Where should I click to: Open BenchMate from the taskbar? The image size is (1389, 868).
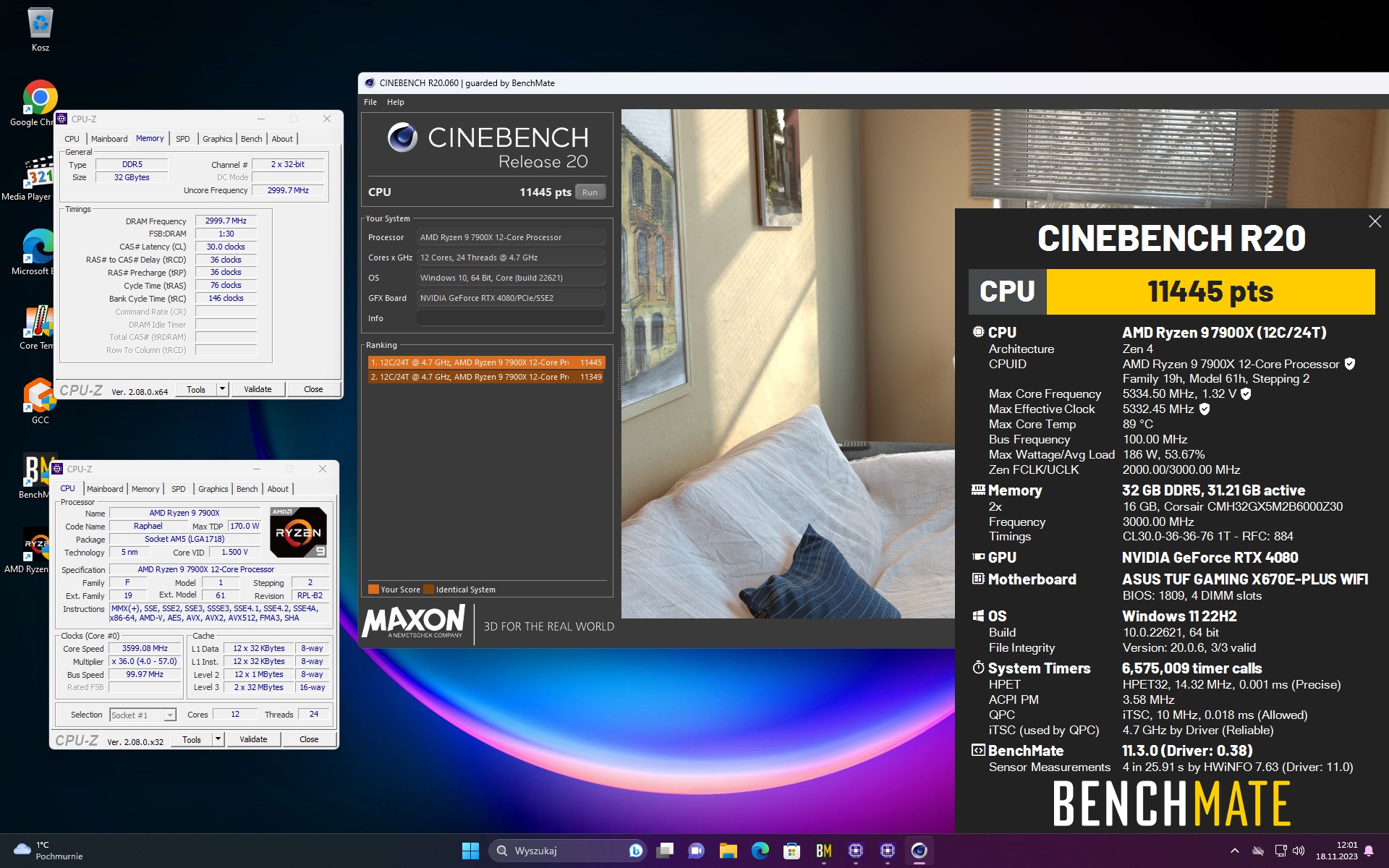[824, 851]
